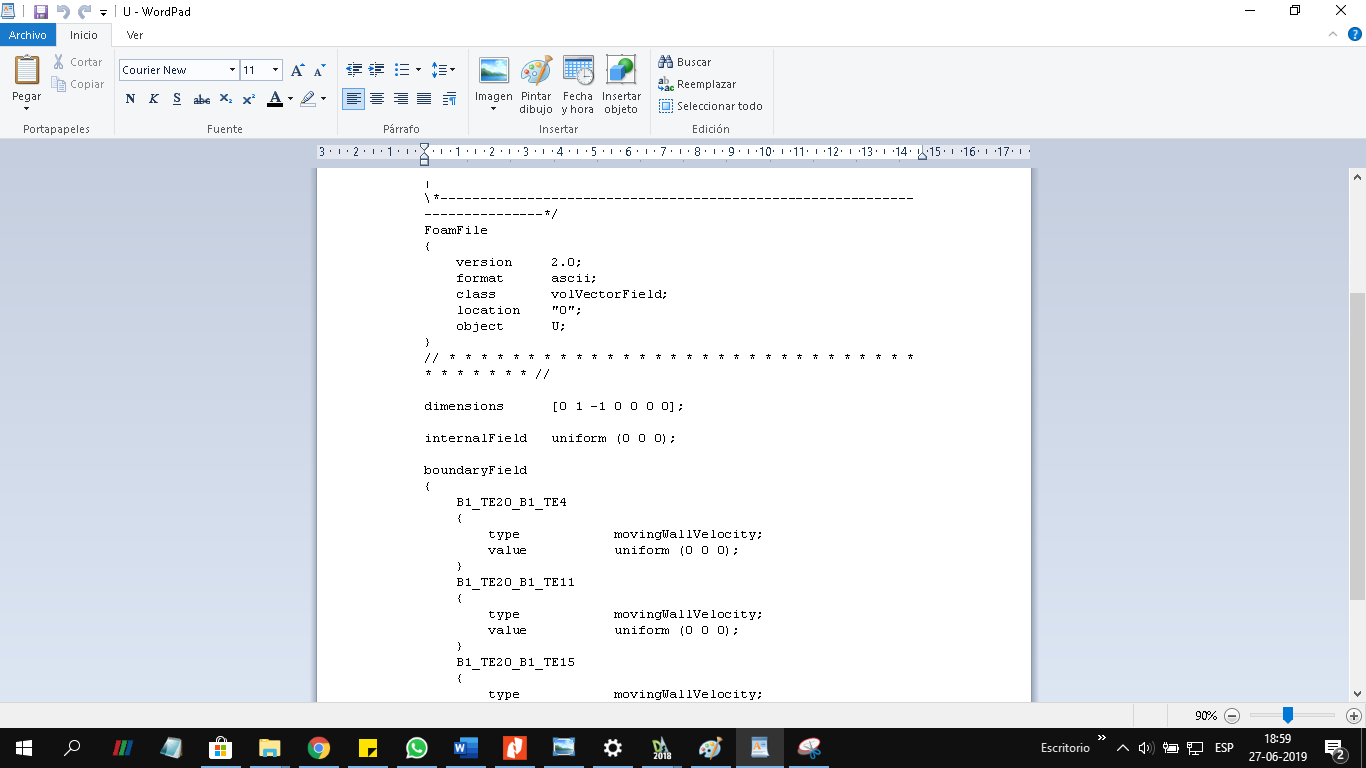Insert date and time with Fecha y hora

pyautogui.click(x=578, y=71)
